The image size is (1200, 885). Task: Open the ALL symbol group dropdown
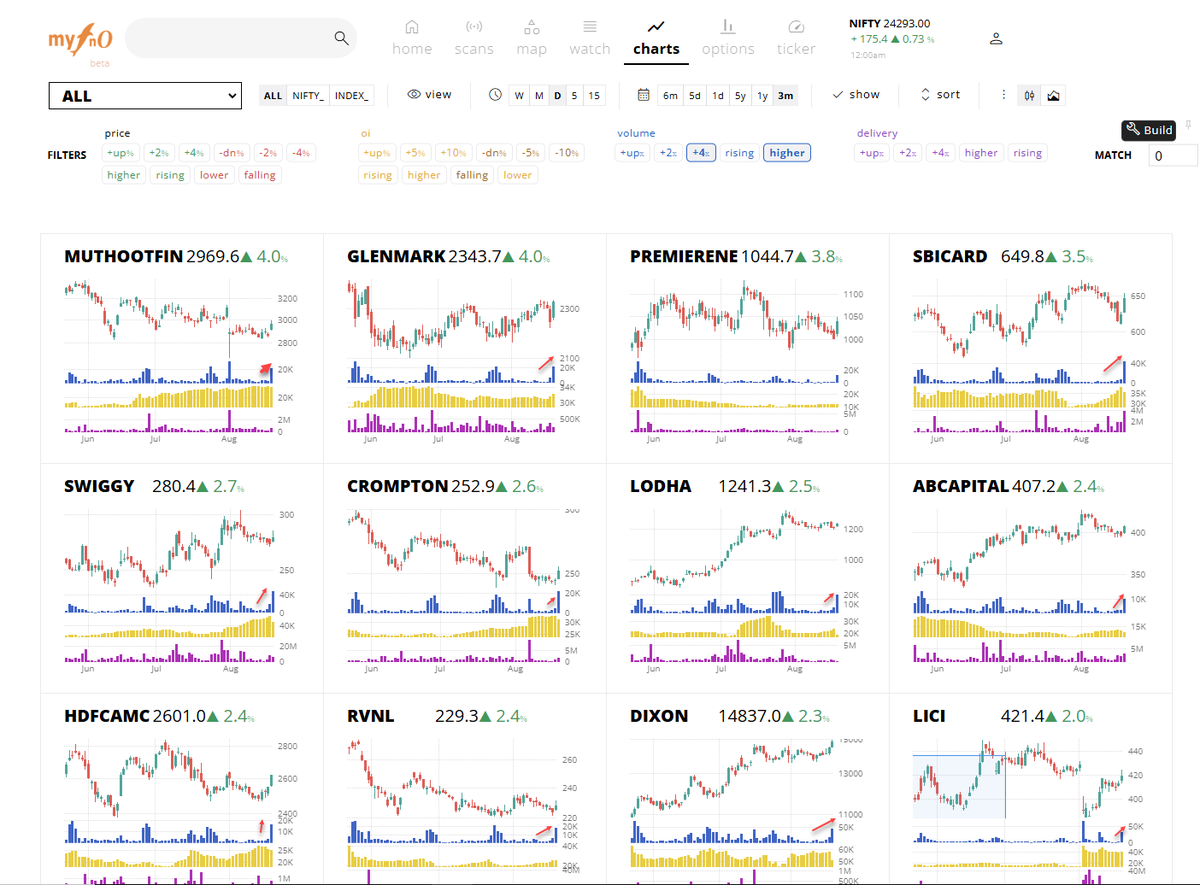[x=145, y=96]
